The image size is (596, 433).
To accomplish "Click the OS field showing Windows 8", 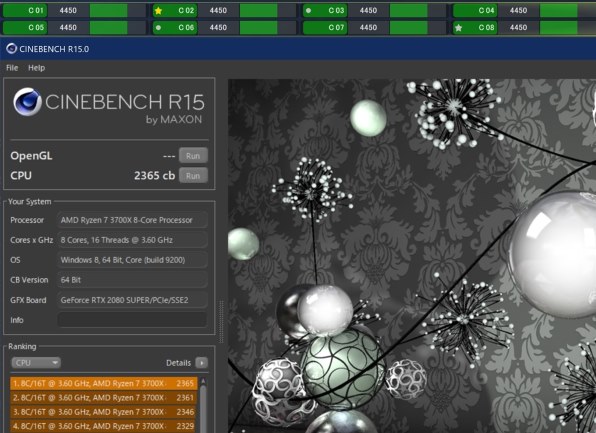I will coord(132,260).
